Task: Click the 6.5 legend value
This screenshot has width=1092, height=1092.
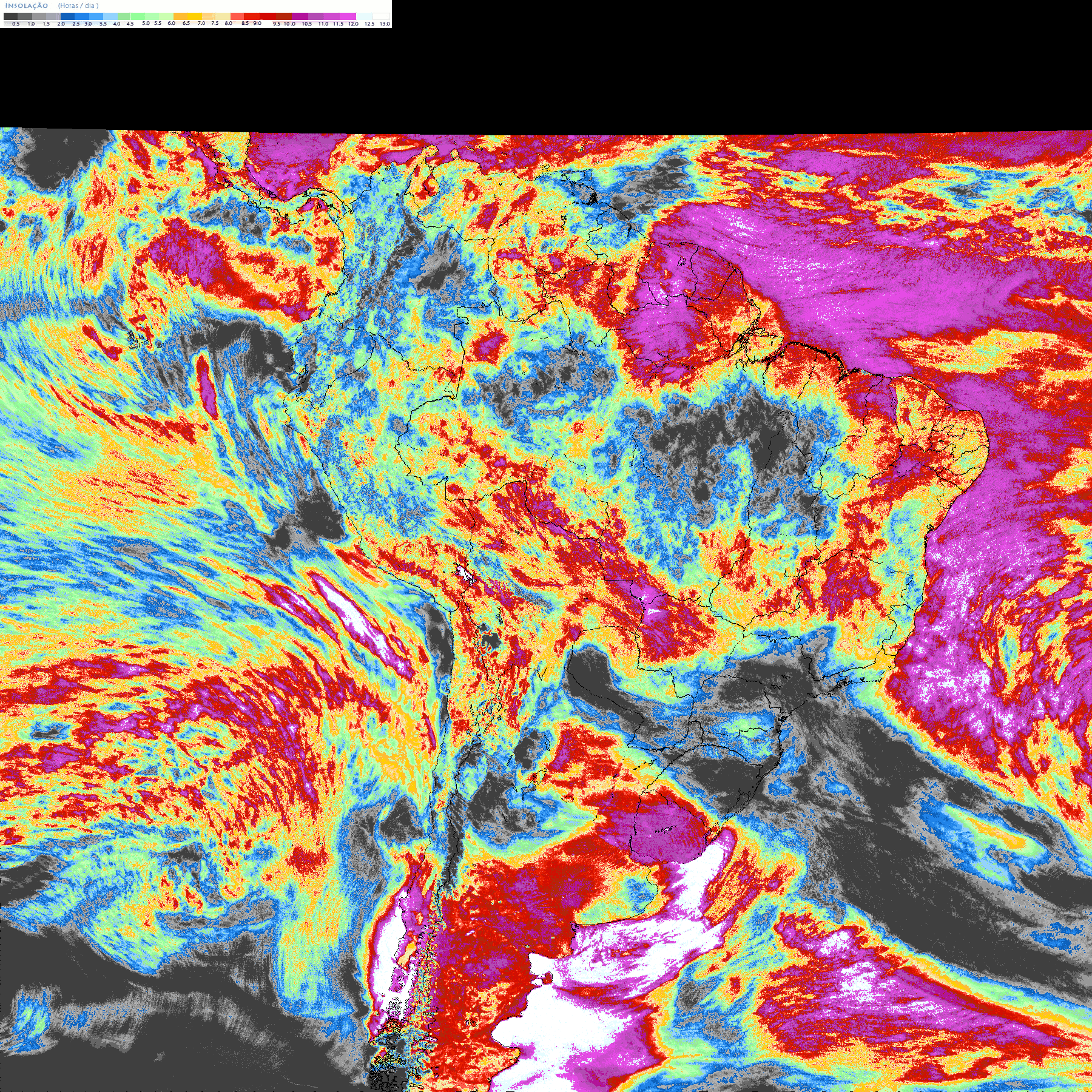Action: tap(186, 23)
